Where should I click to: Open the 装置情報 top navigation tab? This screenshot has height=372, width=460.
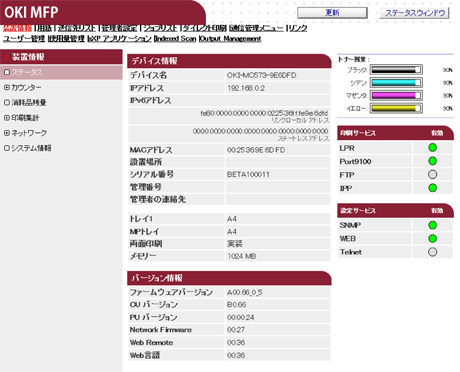click(17, 28)
